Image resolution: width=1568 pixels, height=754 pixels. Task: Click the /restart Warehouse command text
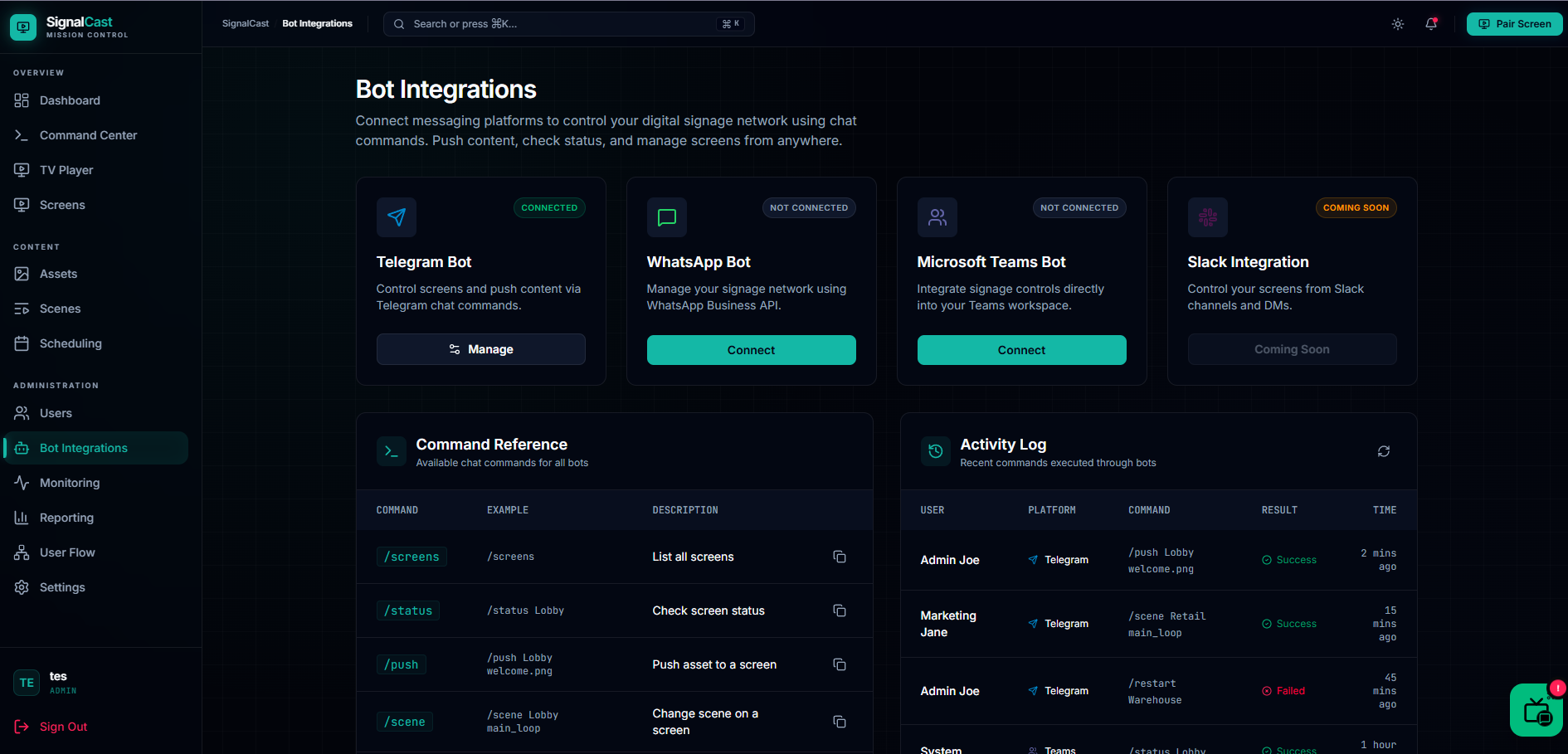(x=1155, y=692)
